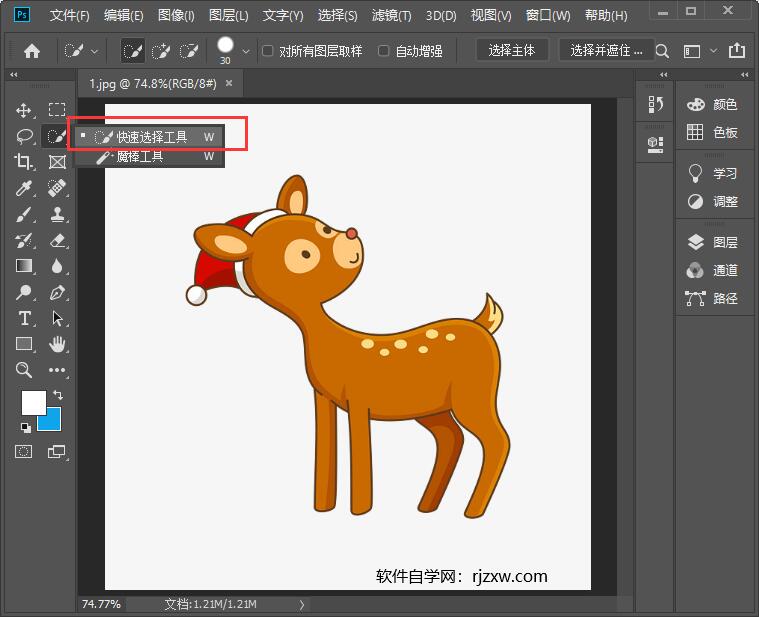Select the Pen tool
Viewport: 759px width, 617px height.
[57, 292]
